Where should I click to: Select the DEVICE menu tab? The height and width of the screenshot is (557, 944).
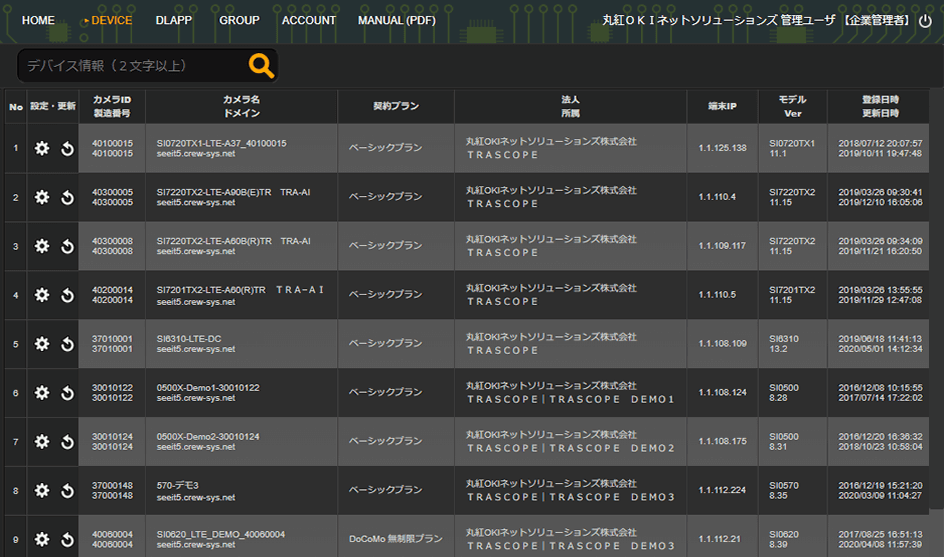pyautogui.click(x=111, y=20)
